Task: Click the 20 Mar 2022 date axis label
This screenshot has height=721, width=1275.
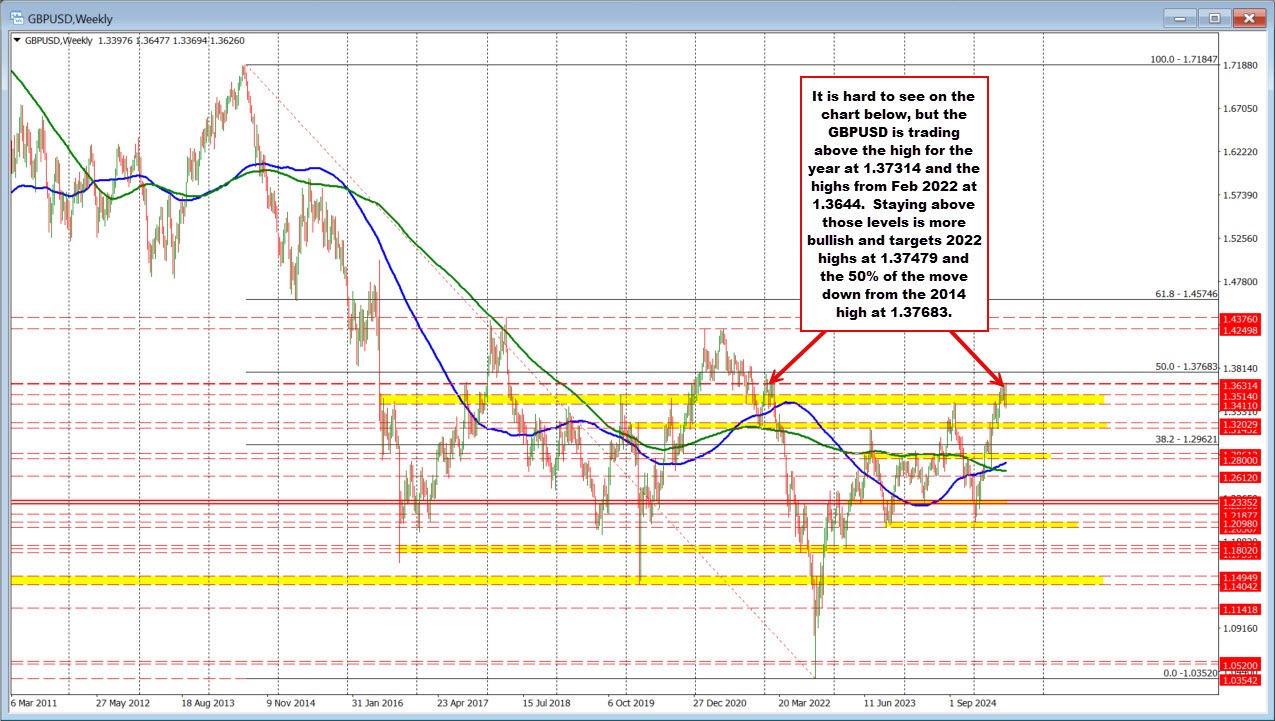Action: pyautogui.click(x=806, y=704)
